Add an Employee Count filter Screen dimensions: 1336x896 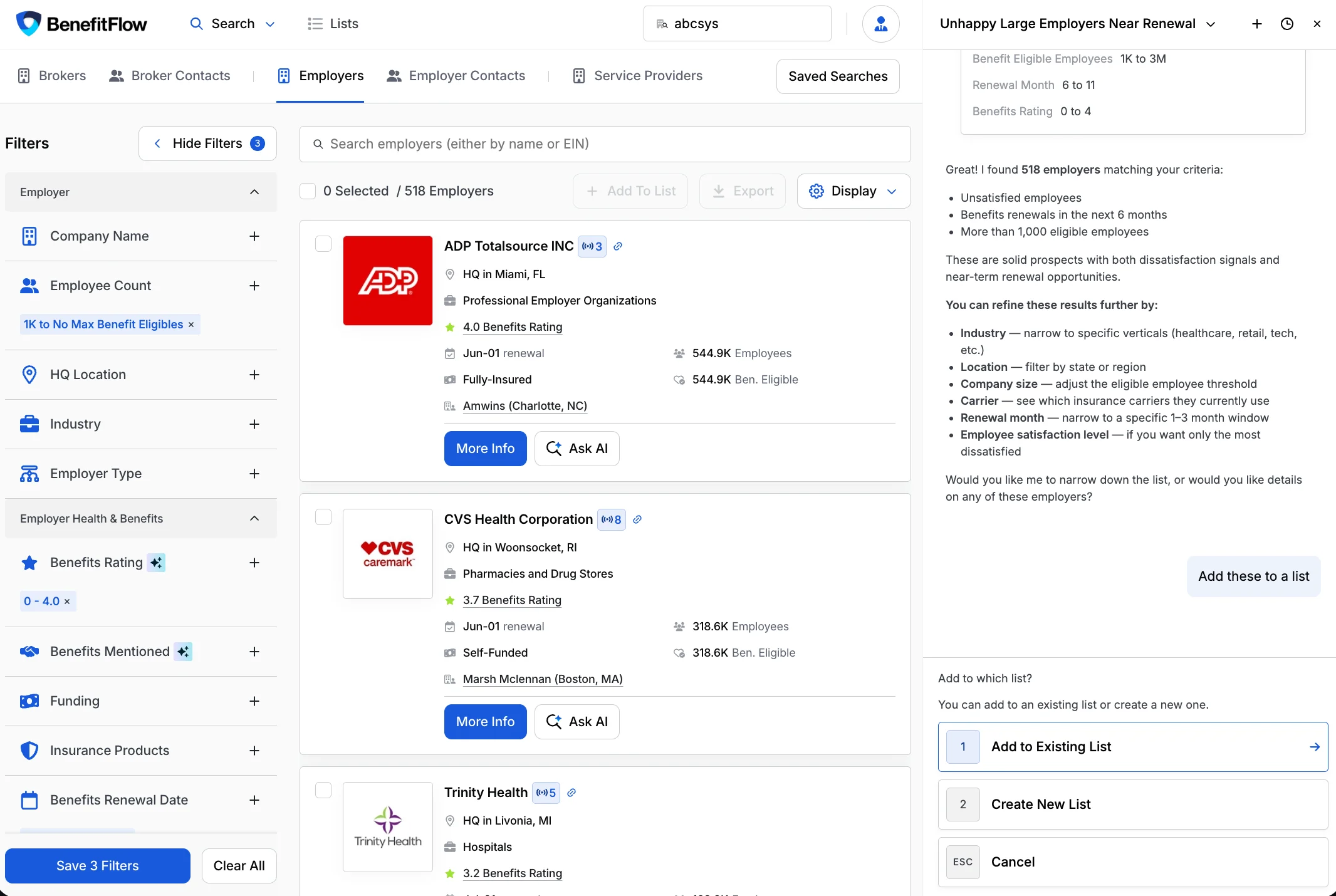[x=254, y=286]
